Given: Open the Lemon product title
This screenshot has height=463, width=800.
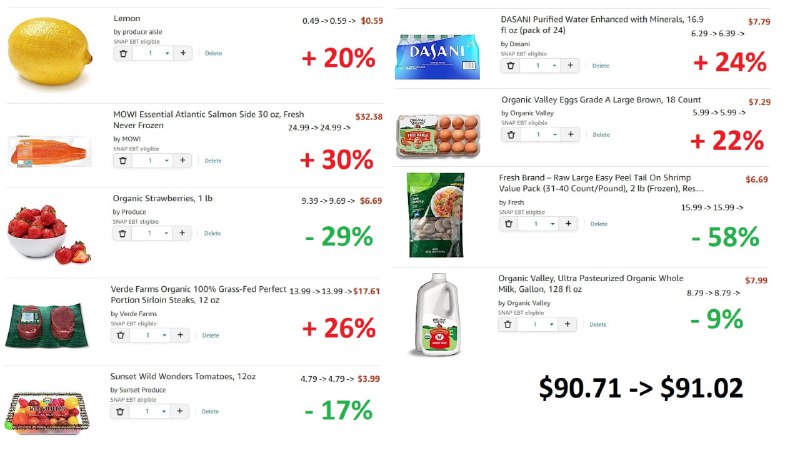Looking at the screenshot, I should coord(127,18).
